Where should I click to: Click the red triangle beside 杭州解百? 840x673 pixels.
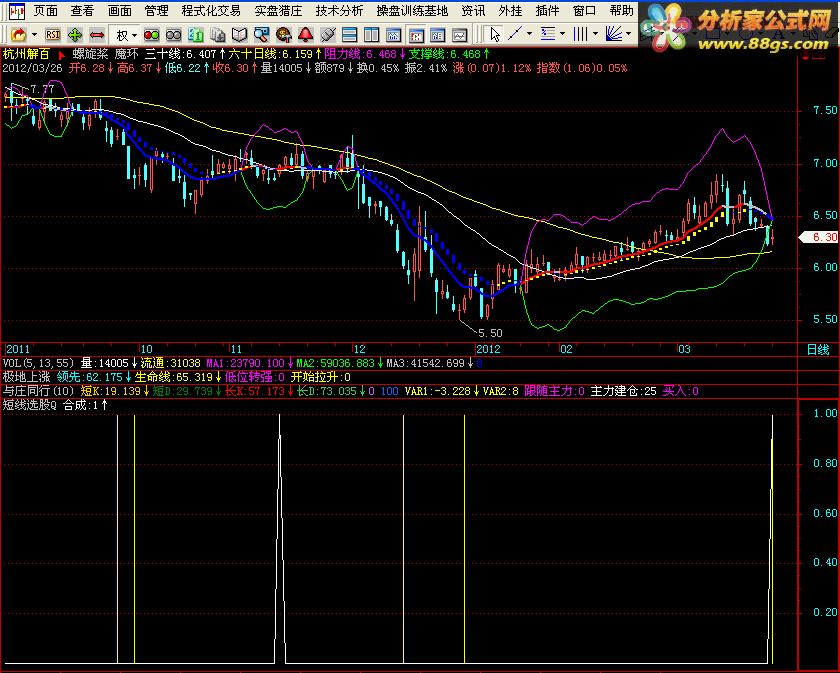point(61,54)
